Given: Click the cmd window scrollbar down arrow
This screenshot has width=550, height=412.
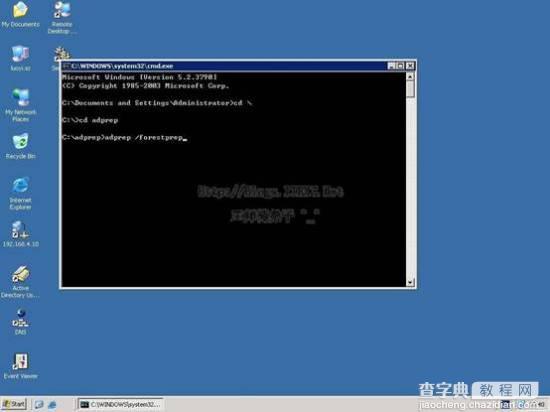Looking at the screenshot, I should tap(410, 282).
